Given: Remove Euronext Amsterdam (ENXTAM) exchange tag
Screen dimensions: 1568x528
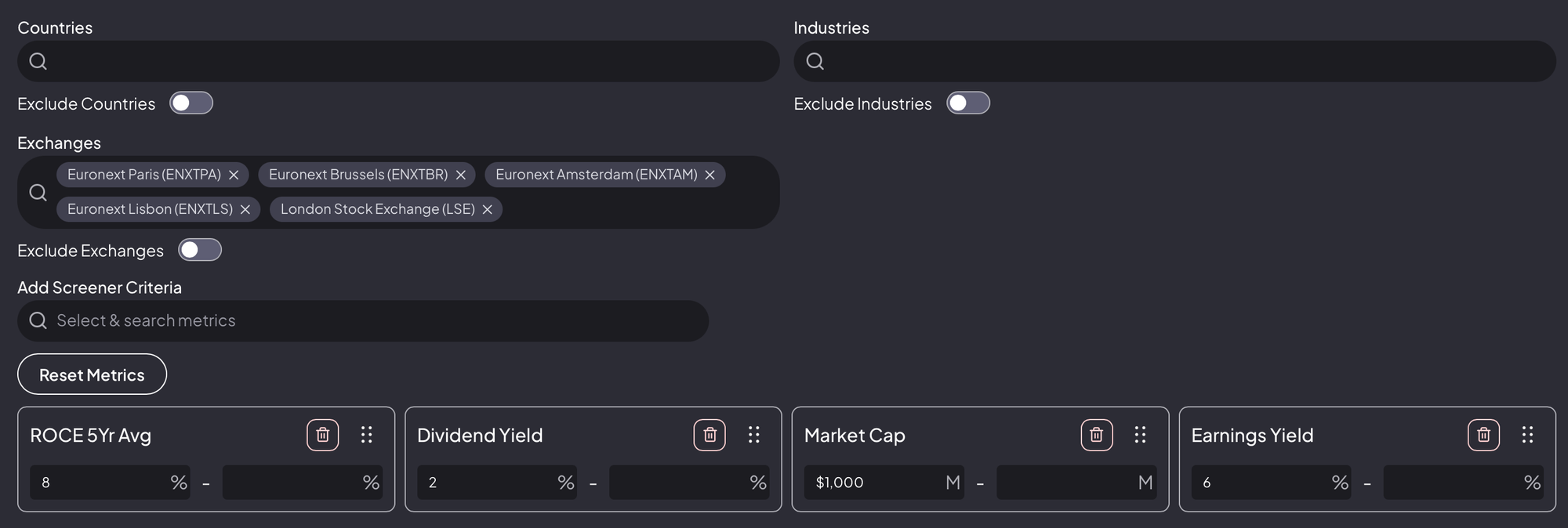Looking at the screenshot, I should pyautogui.click(x=710, y=175).
